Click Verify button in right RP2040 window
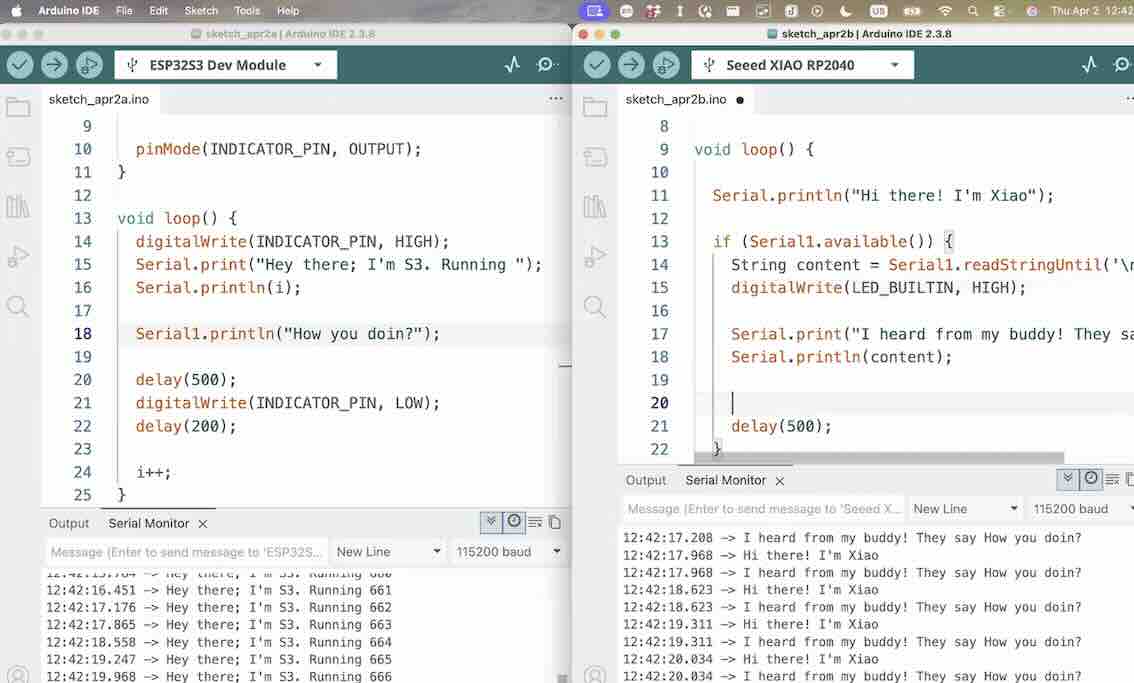The height and width of the screenshot is (683, 1134). pos(597,65)
